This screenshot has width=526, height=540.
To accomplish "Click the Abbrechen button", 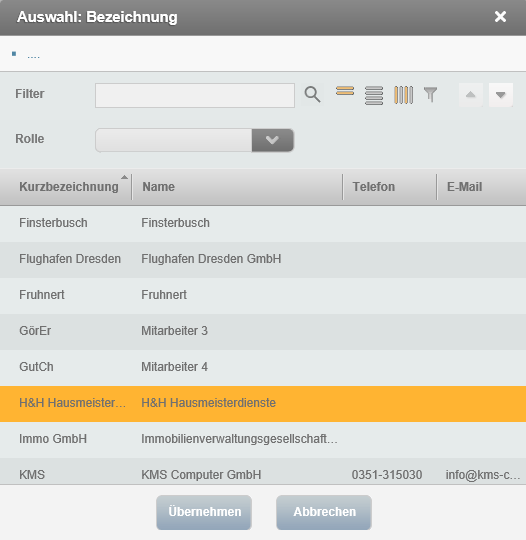I will (324, 512).
